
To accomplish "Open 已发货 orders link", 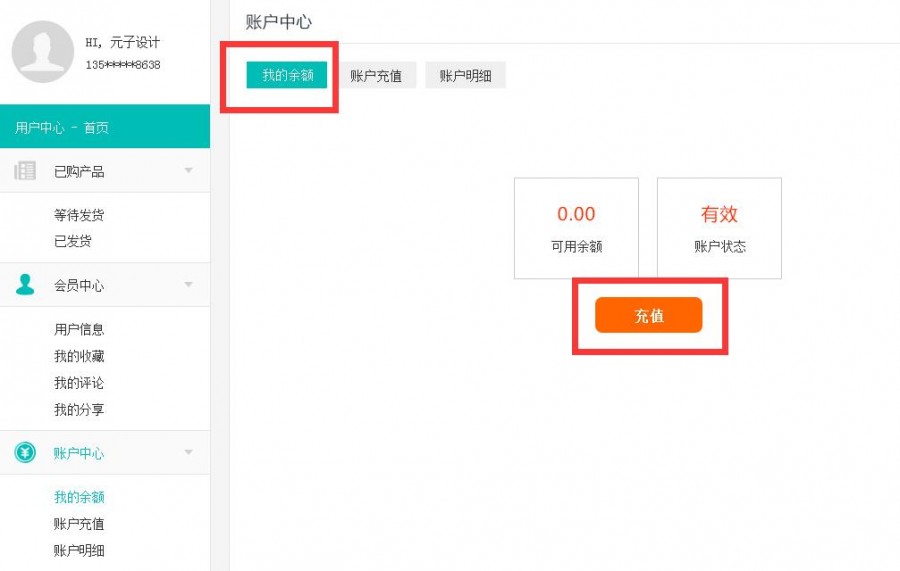I will coord(73,241).
